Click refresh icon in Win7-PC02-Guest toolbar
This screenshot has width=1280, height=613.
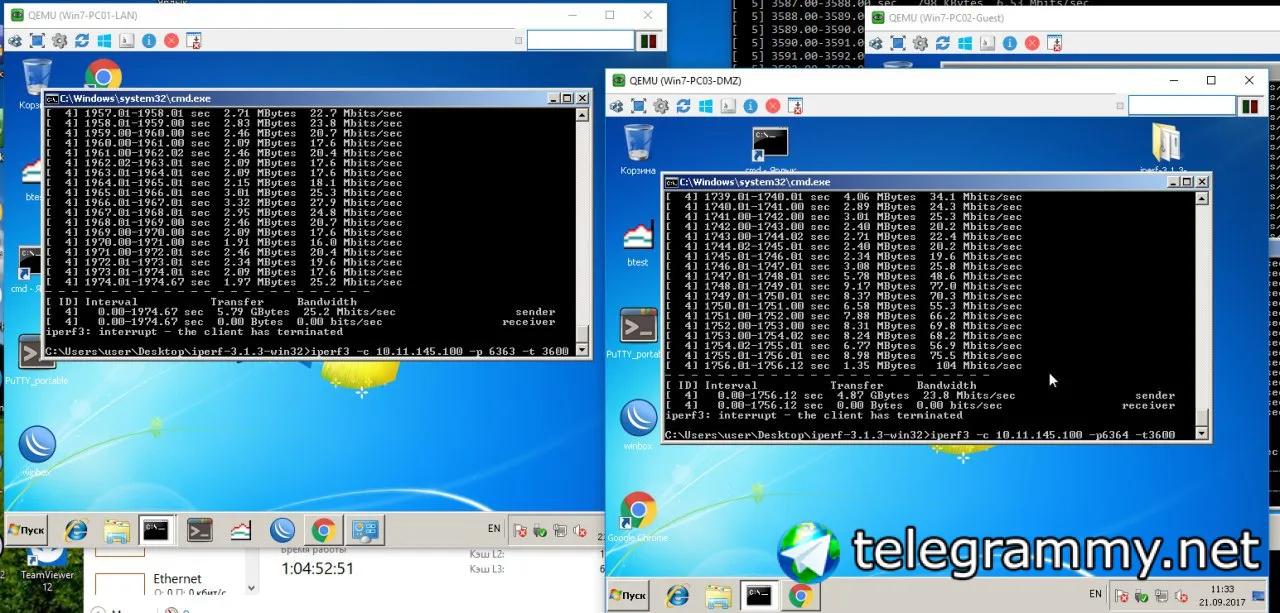[x=942, y=43]
